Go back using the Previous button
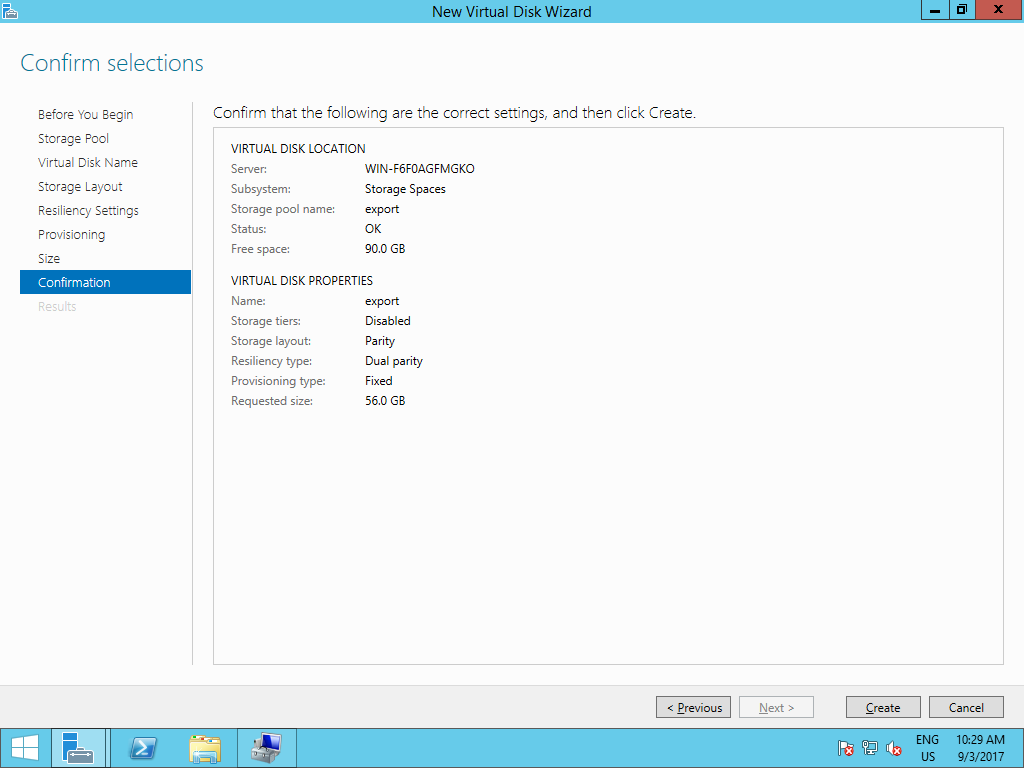Image resolution: width=1024 pixels, height=768 pixels. tap(693, 707)
